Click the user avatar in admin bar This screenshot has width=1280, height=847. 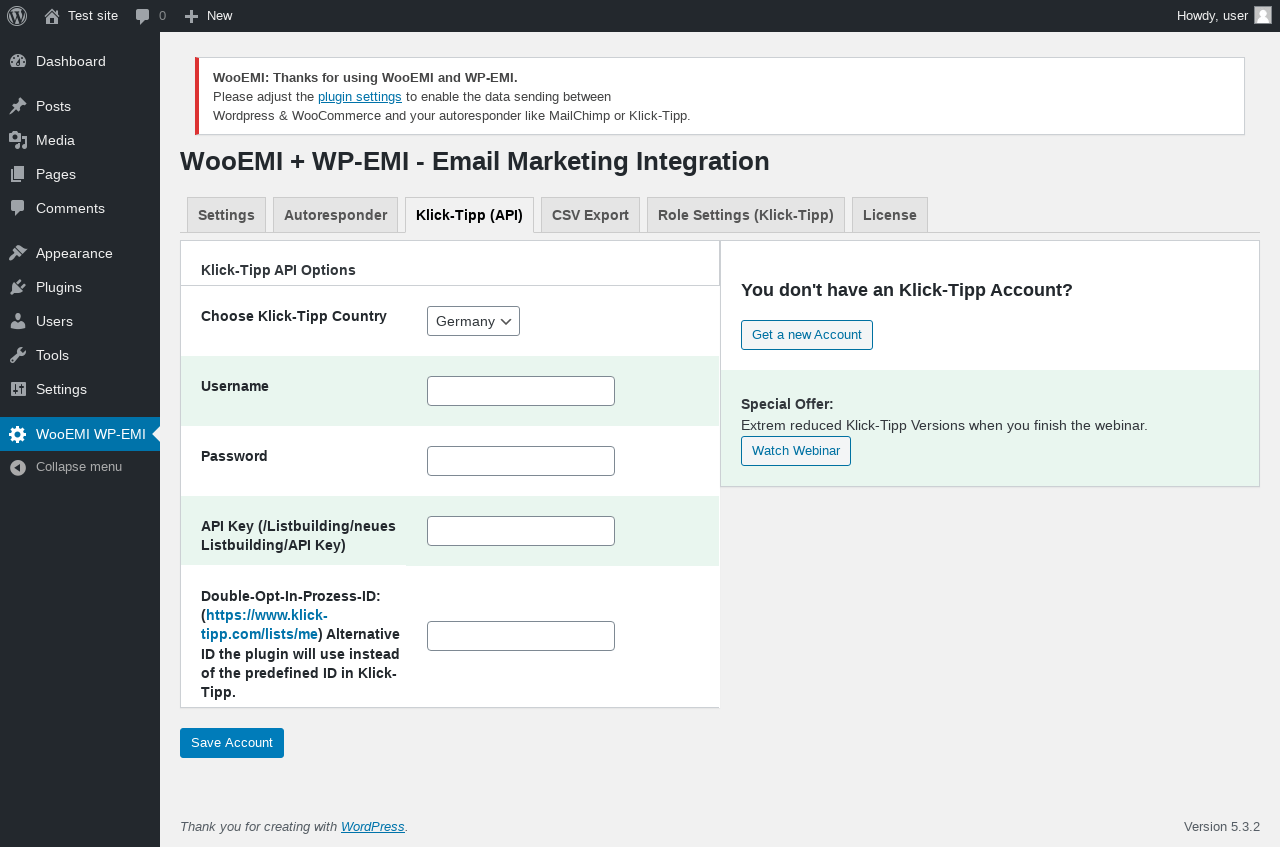click(x=1263, y=15)
